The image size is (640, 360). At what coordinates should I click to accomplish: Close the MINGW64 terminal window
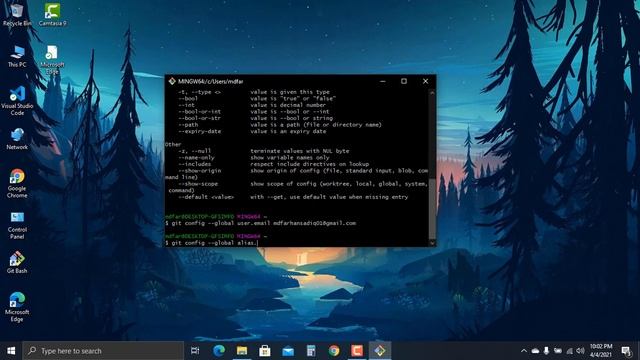pyautogui.click(x=425, y=81)
